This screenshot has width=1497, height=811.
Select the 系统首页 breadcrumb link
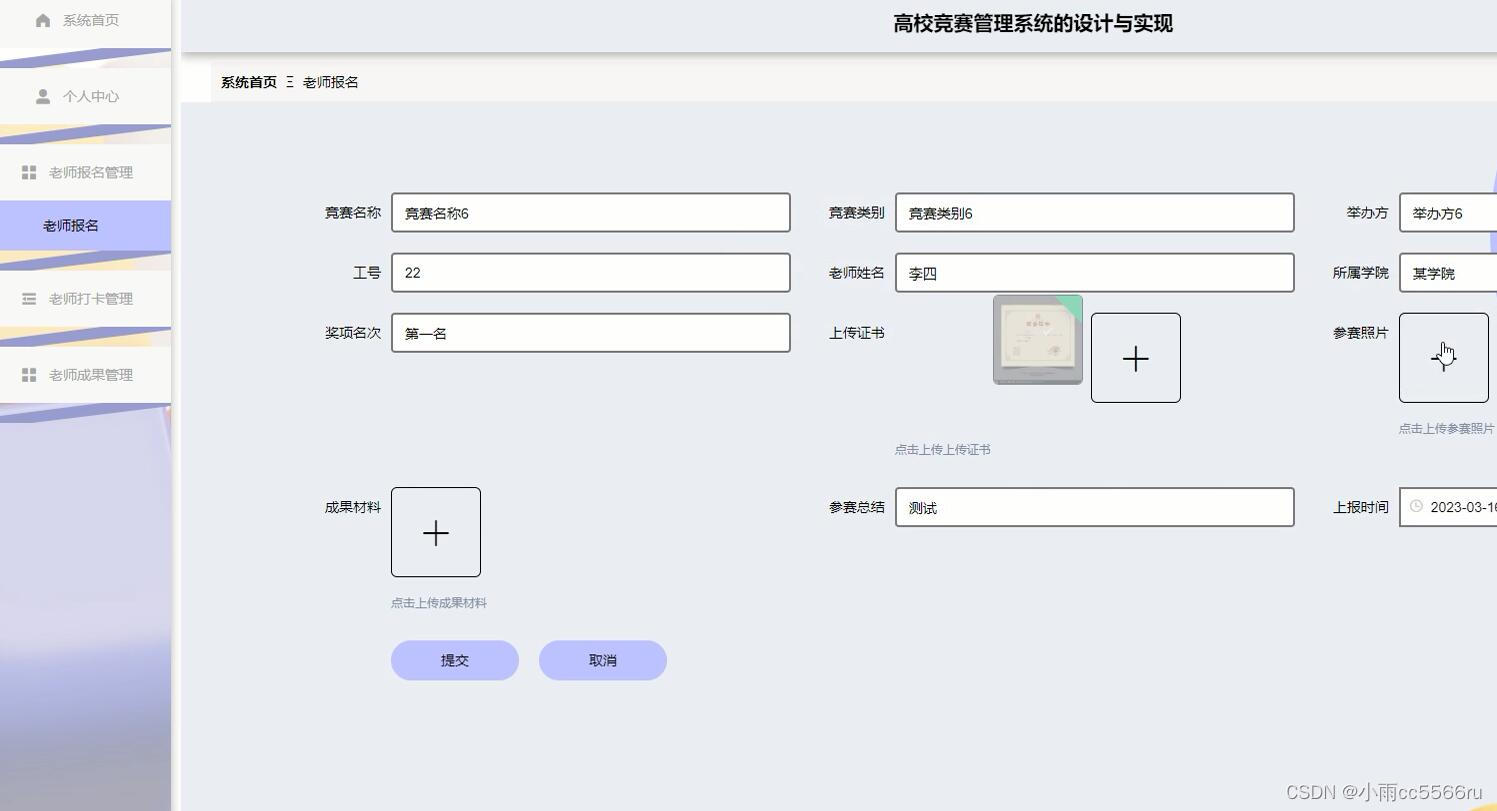click(x=248, y=82)
